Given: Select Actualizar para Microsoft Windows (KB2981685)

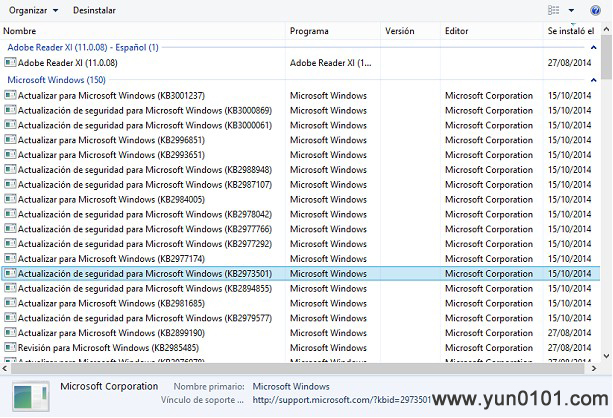Looking at the screenshot, I should coord(111,303).
